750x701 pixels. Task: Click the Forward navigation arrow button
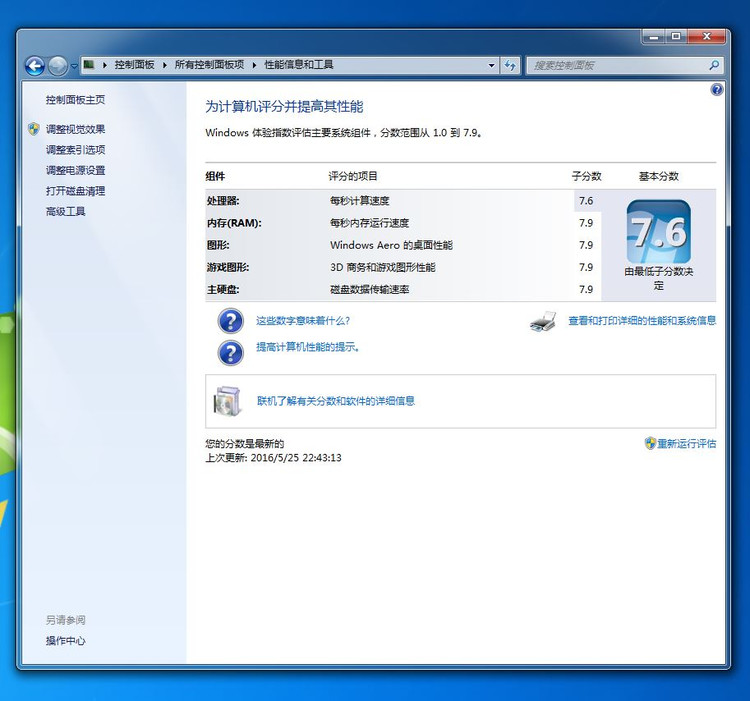click(58, 66)
